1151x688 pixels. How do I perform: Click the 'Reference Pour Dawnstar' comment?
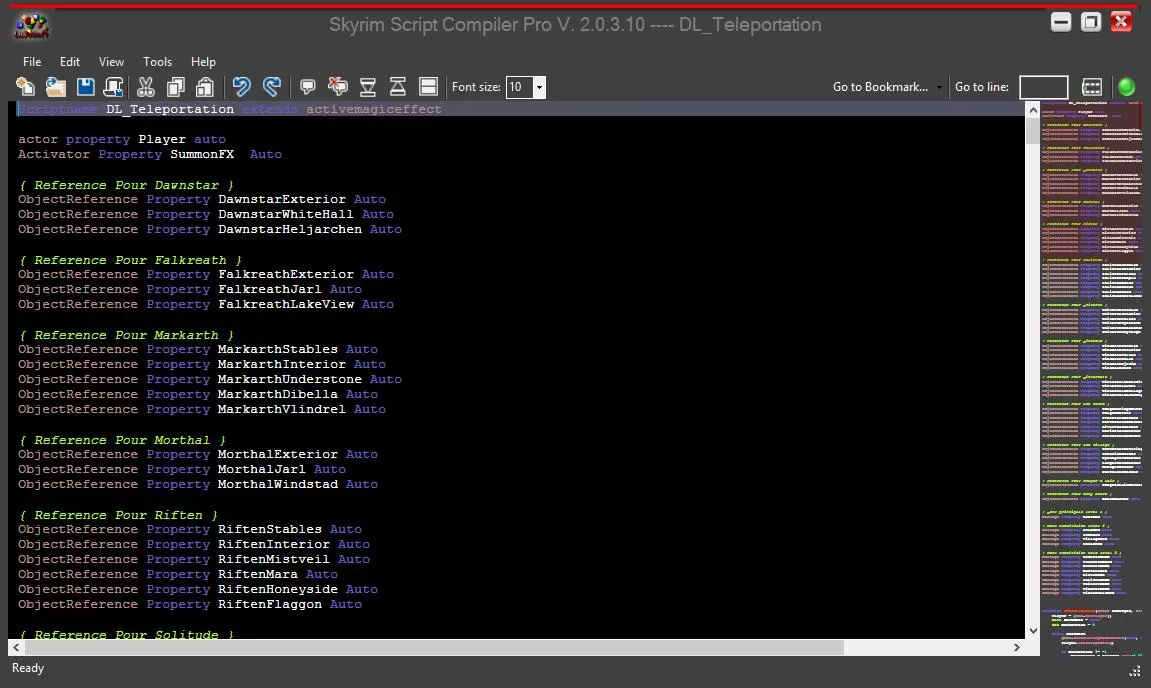(126, 185)
